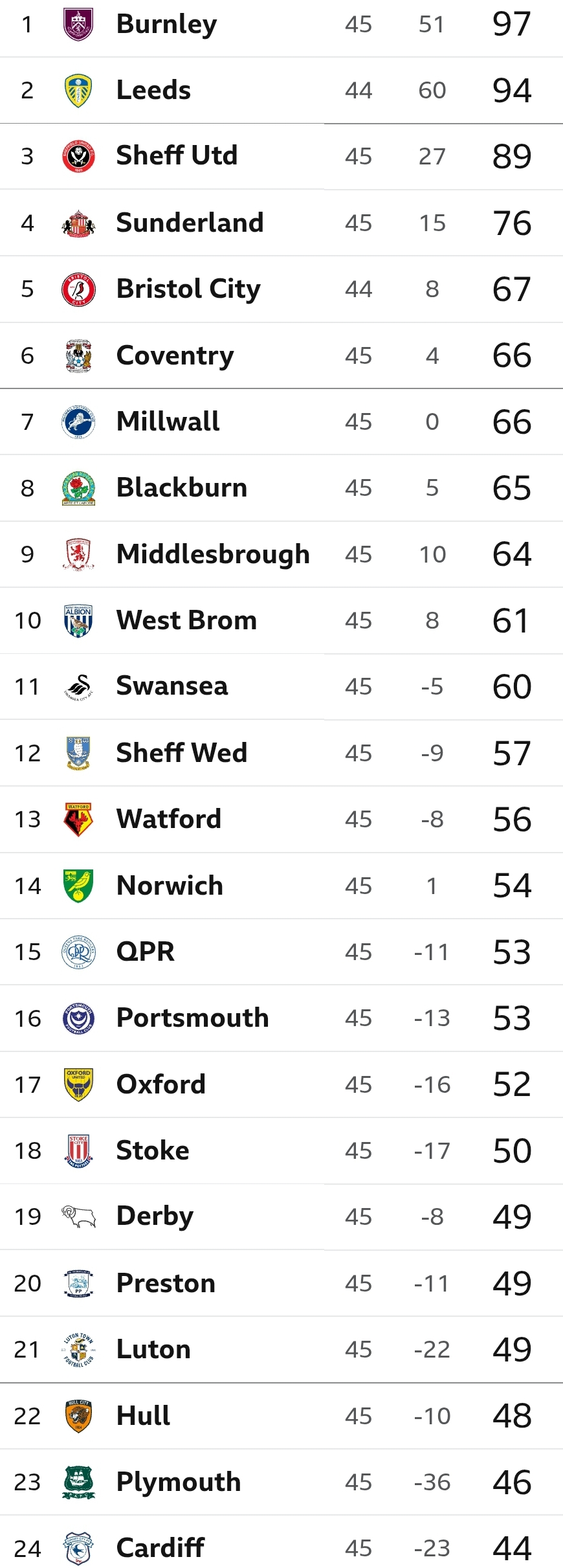
Task: Click the Watford club badge
Action: pos(78,820)
